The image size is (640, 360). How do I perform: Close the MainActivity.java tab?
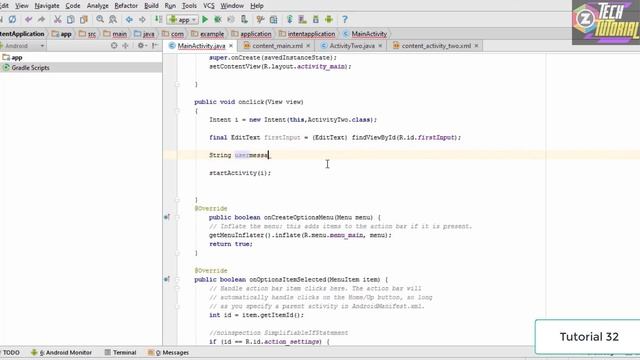tap(231, 46)
